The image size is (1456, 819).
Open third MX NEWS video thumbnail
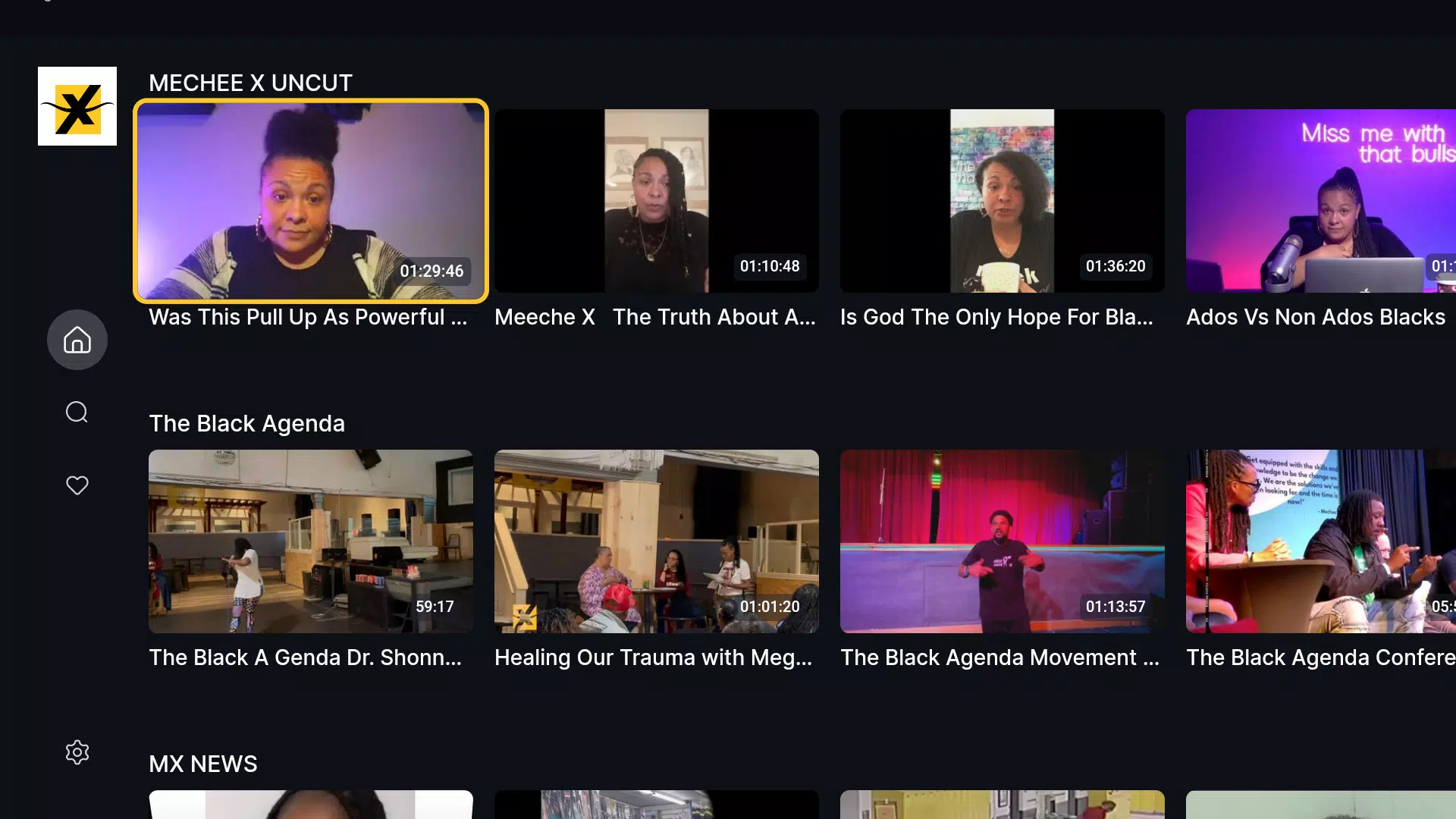coord(1003,805)
